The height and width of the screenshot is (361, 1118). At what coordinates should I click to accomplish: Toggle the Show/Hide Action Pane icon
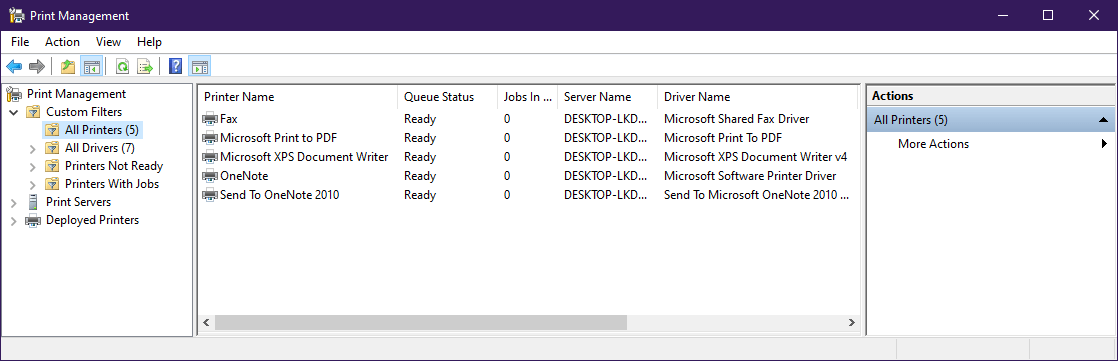pyautogui.click(x=199, y=66)
